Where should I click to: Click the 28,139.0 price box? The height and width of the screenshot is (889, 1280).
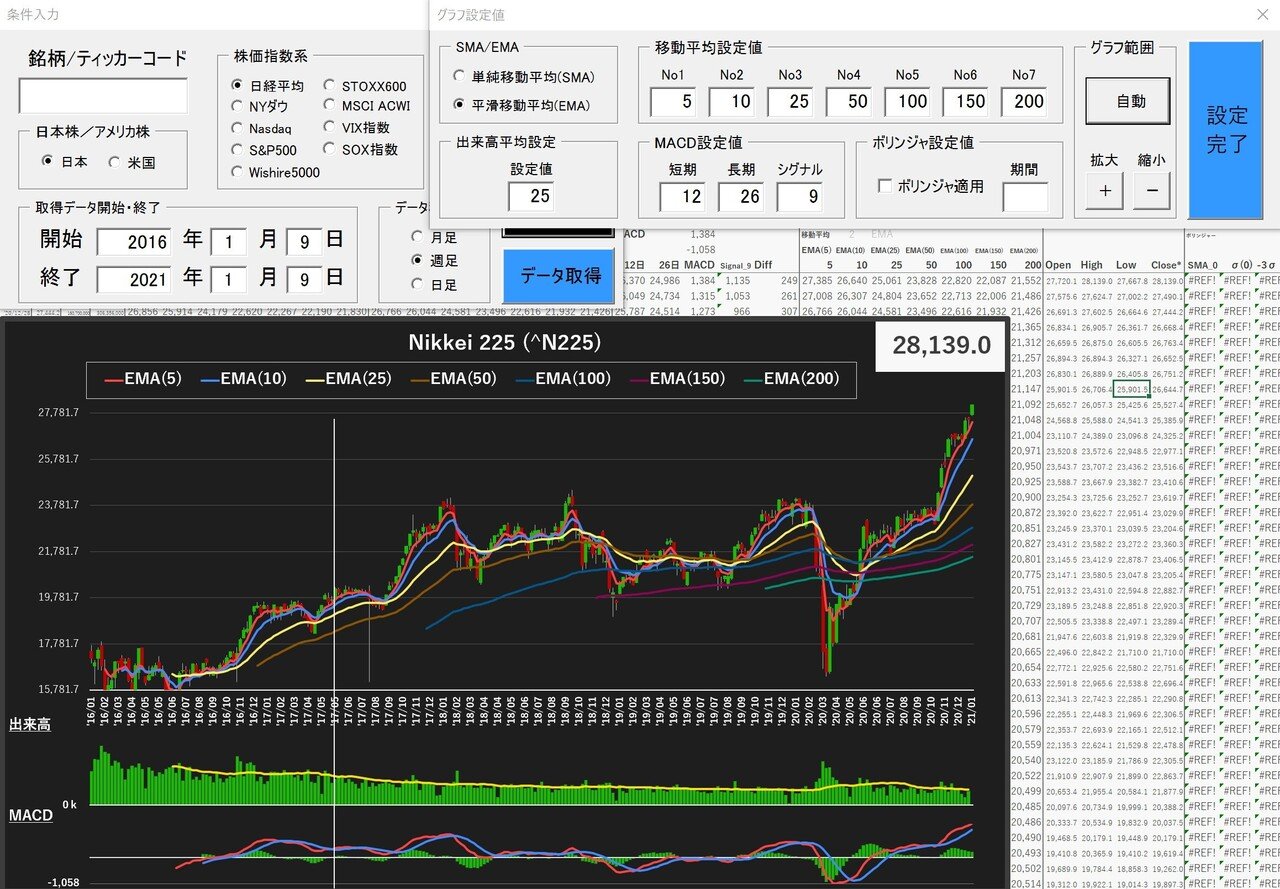[940, 346]
